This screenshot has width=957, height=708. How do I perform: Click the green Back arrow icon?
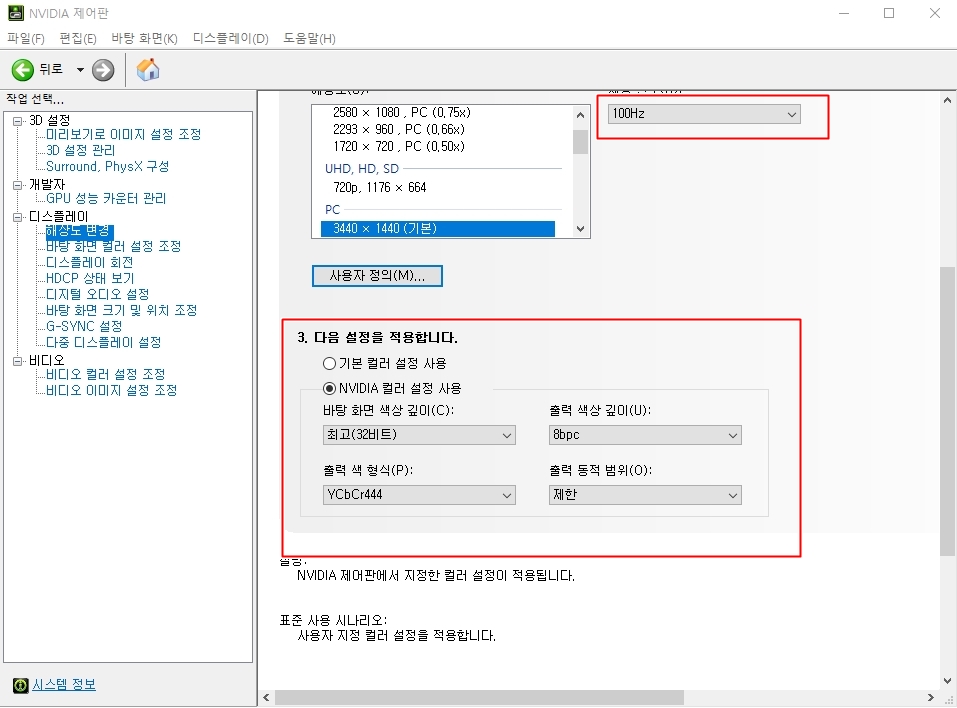click(x=23, y=70)
